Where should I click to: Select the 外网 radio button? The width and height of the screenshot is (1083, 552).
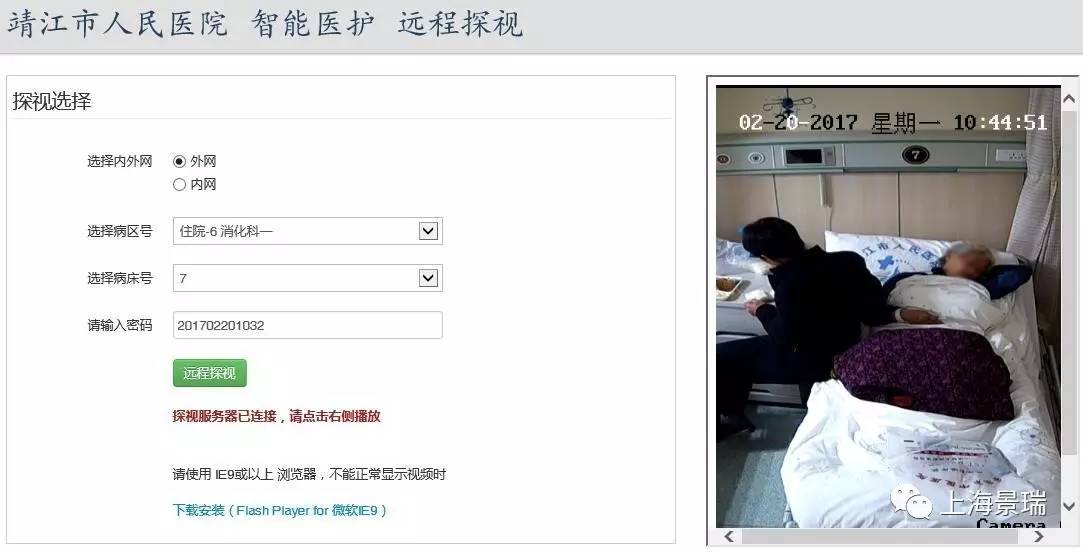coord(180,162)
